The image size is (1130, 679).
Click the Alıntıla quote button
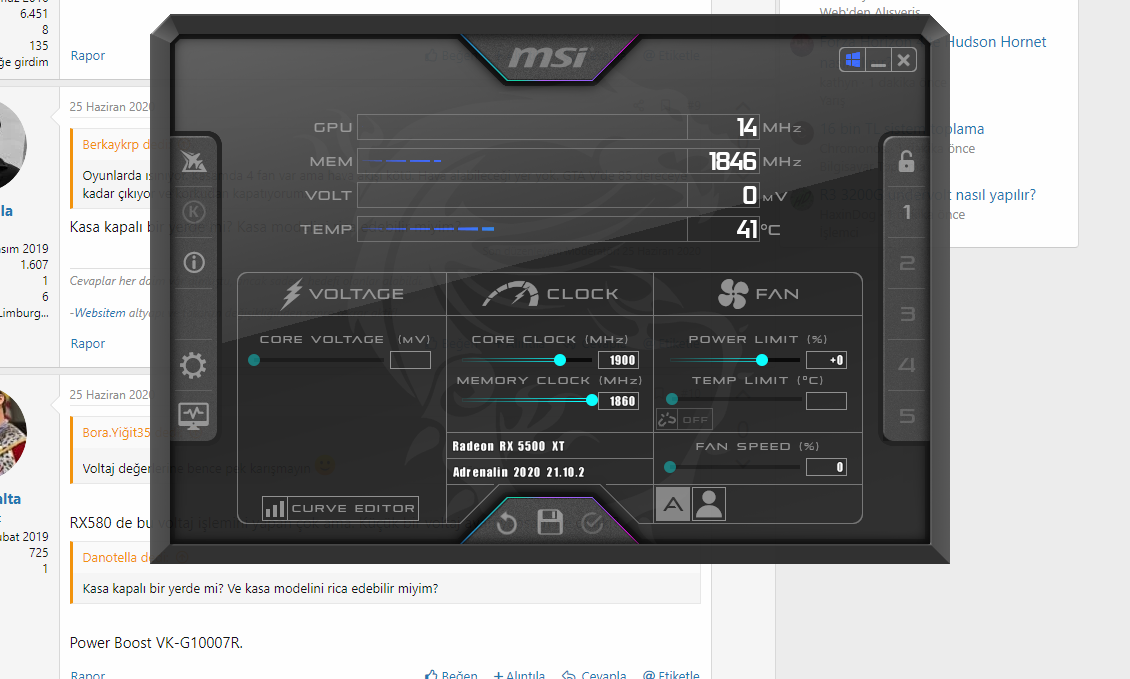519,675
